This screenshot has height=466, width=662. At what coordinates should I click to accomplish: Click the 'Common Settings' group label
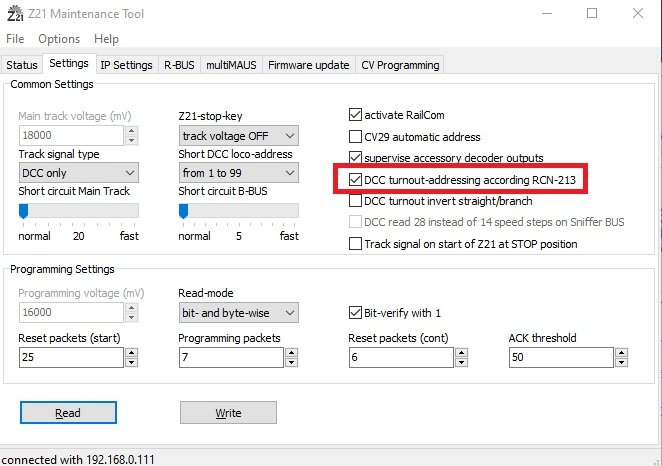52,84
